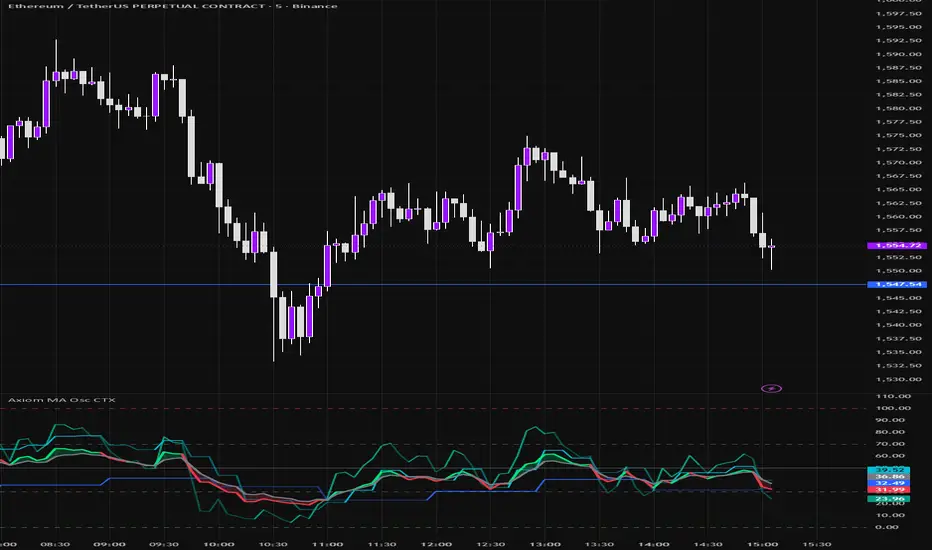Viewport: 932px width, 550px height.
Task: Click the 1,540.00 price axis label
Action: [899, 325]
